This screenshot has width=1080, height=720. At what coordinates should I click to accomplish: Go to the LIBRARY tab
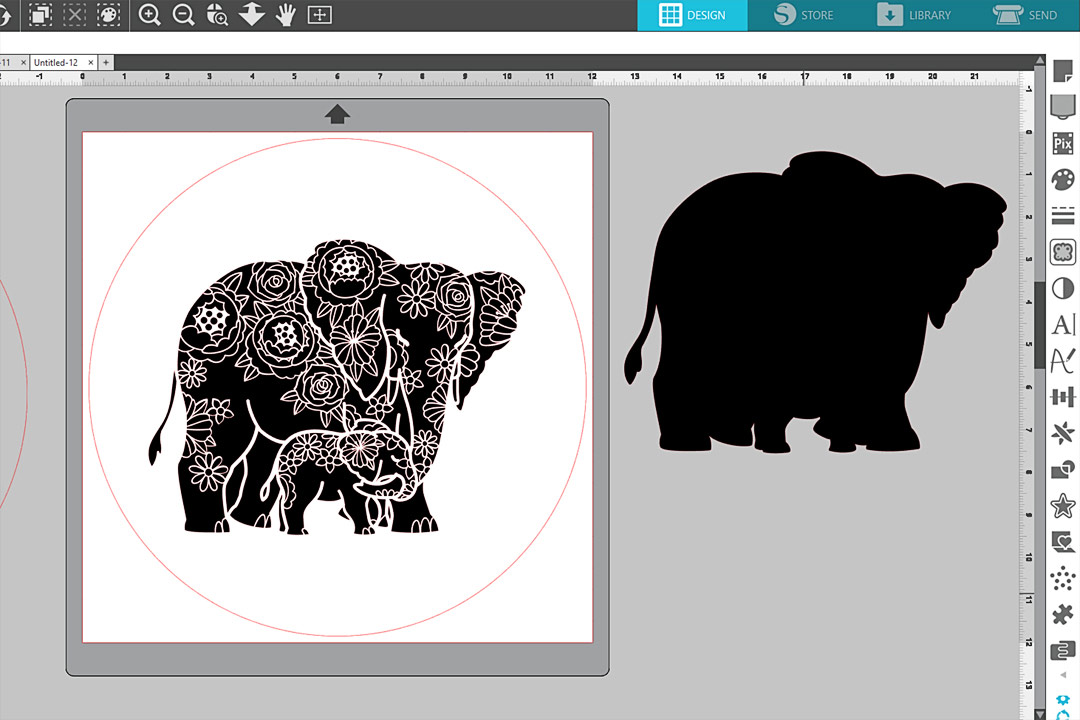click(914, 15)
